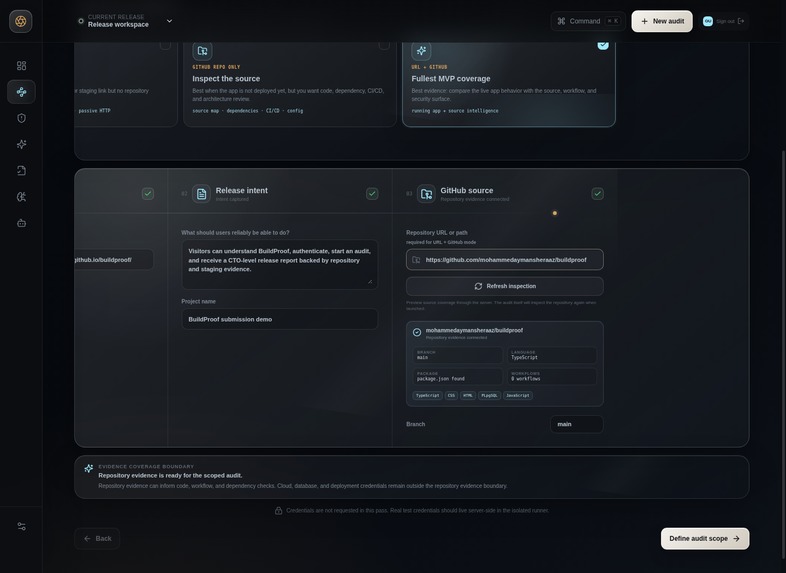Select the highlighted workflow nodes sidebar icon
786x573 pixels.
pos(22,92)
